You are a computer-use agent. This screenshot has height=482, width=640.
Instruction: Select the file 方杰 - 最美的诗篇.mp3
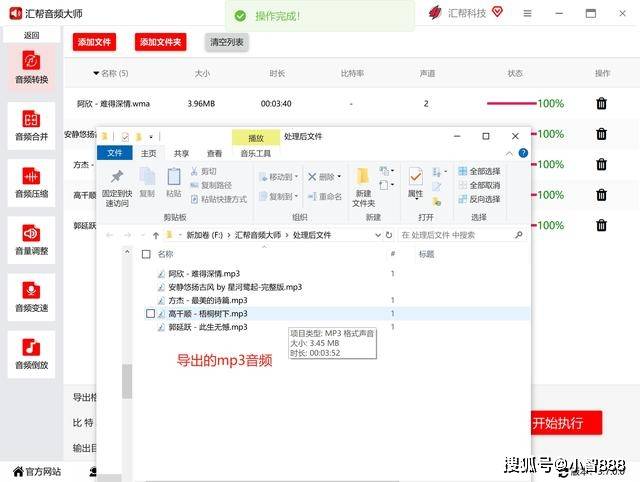[208, 300]
